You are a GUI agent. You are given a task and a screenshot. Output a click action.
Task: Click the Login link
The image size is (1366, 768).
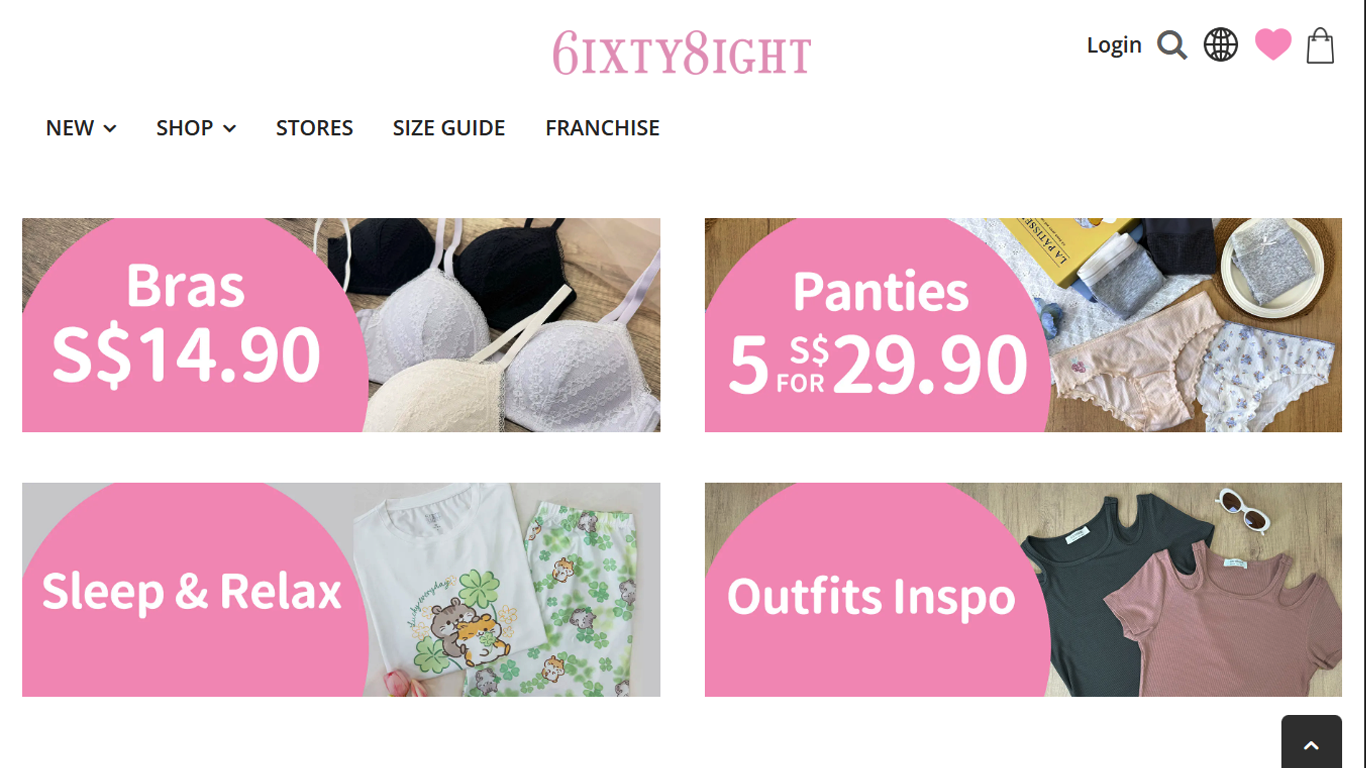[1114, 45]
